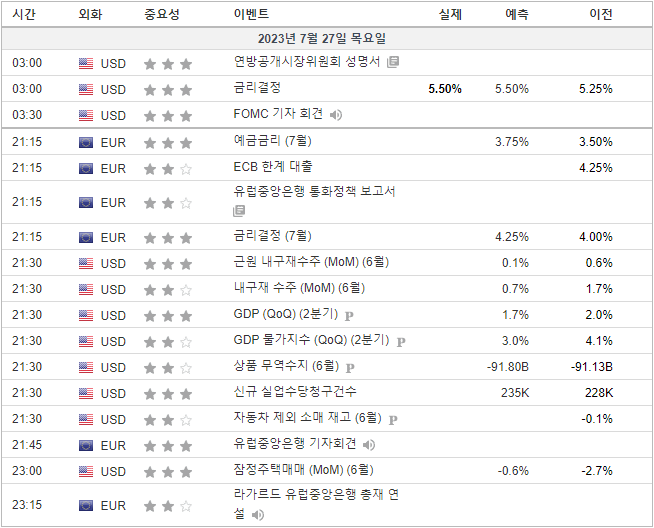Click the 2023년 7월 27일 목요일 date row
Image resolution: width=654 pixels, height=528 pixels.
[x=326, y=38]
